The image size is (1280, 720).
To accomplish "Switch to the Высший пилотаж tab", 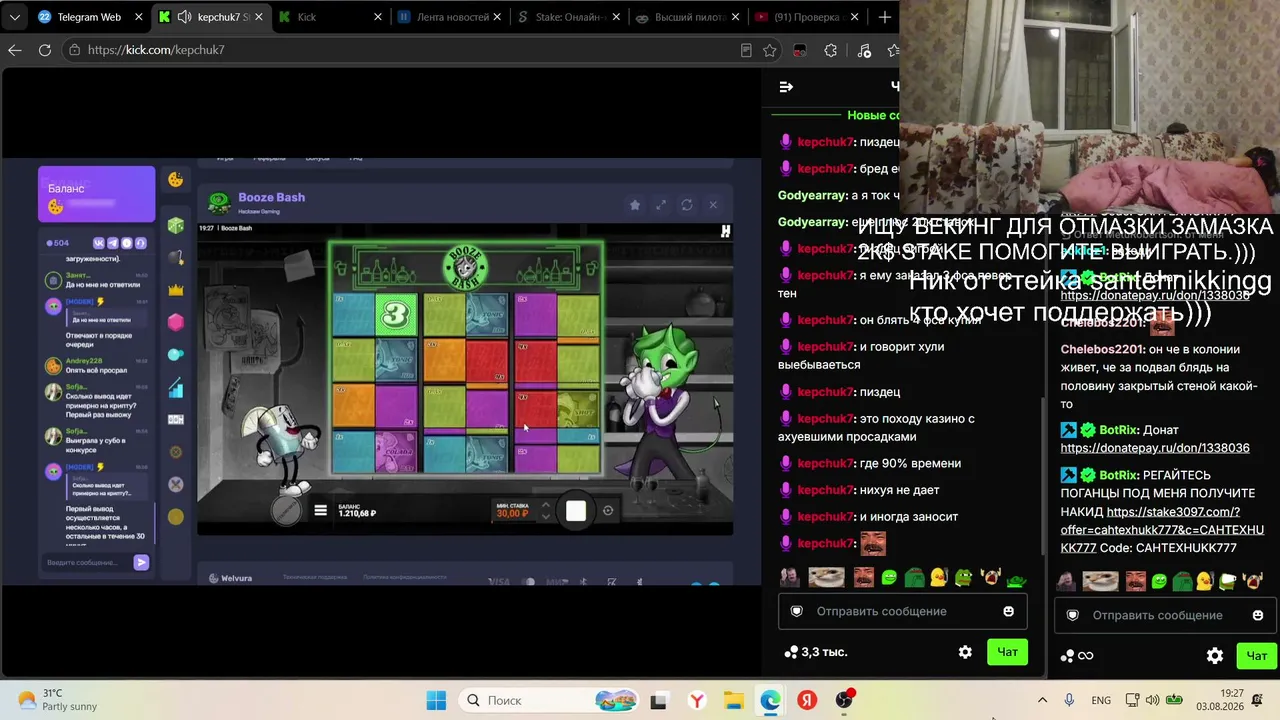I will 688,17.
